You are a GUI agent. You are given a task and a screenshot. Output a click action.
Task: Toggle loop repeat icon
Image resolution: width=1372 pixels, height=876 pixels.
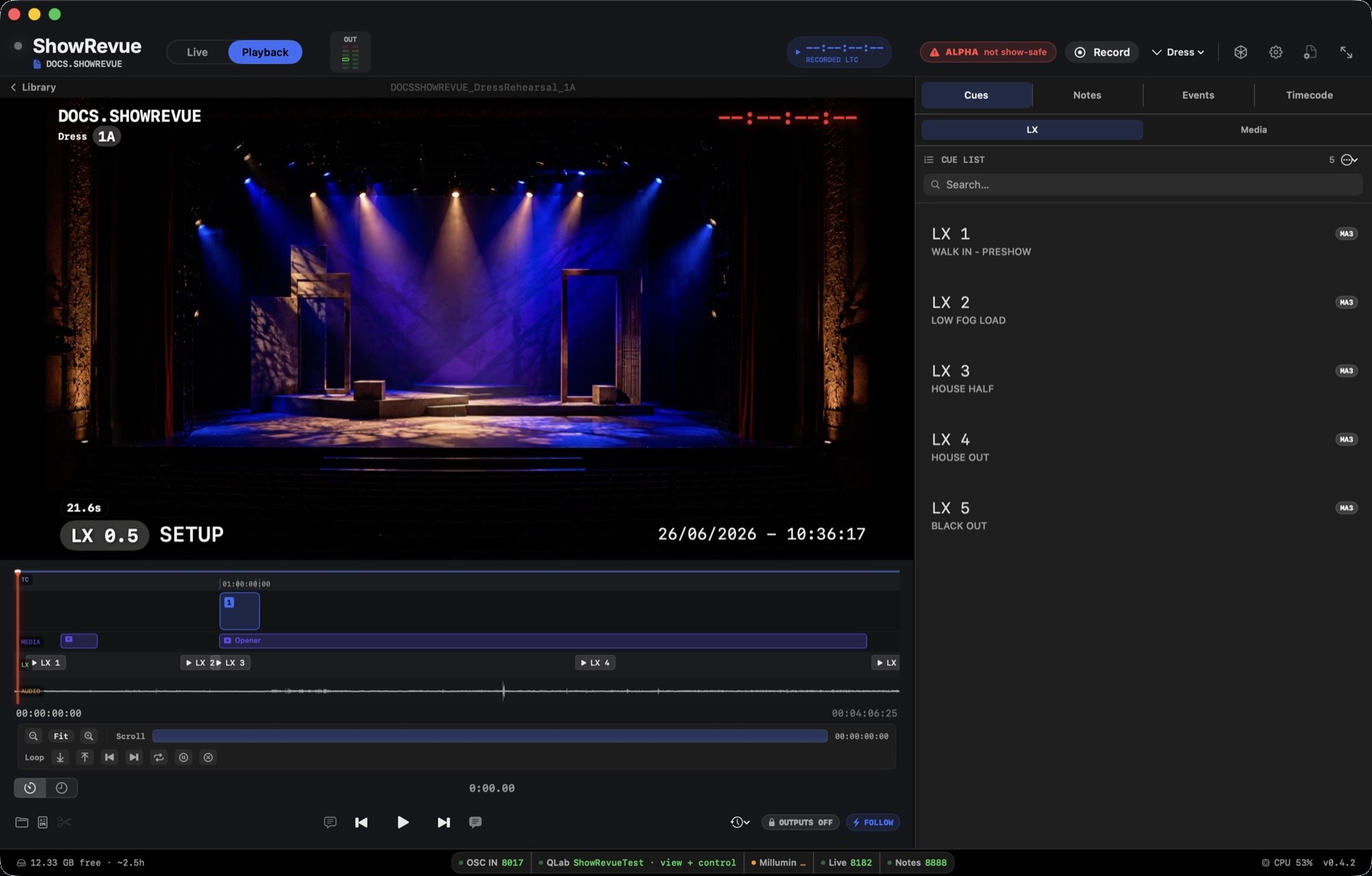tap(159, 757)
